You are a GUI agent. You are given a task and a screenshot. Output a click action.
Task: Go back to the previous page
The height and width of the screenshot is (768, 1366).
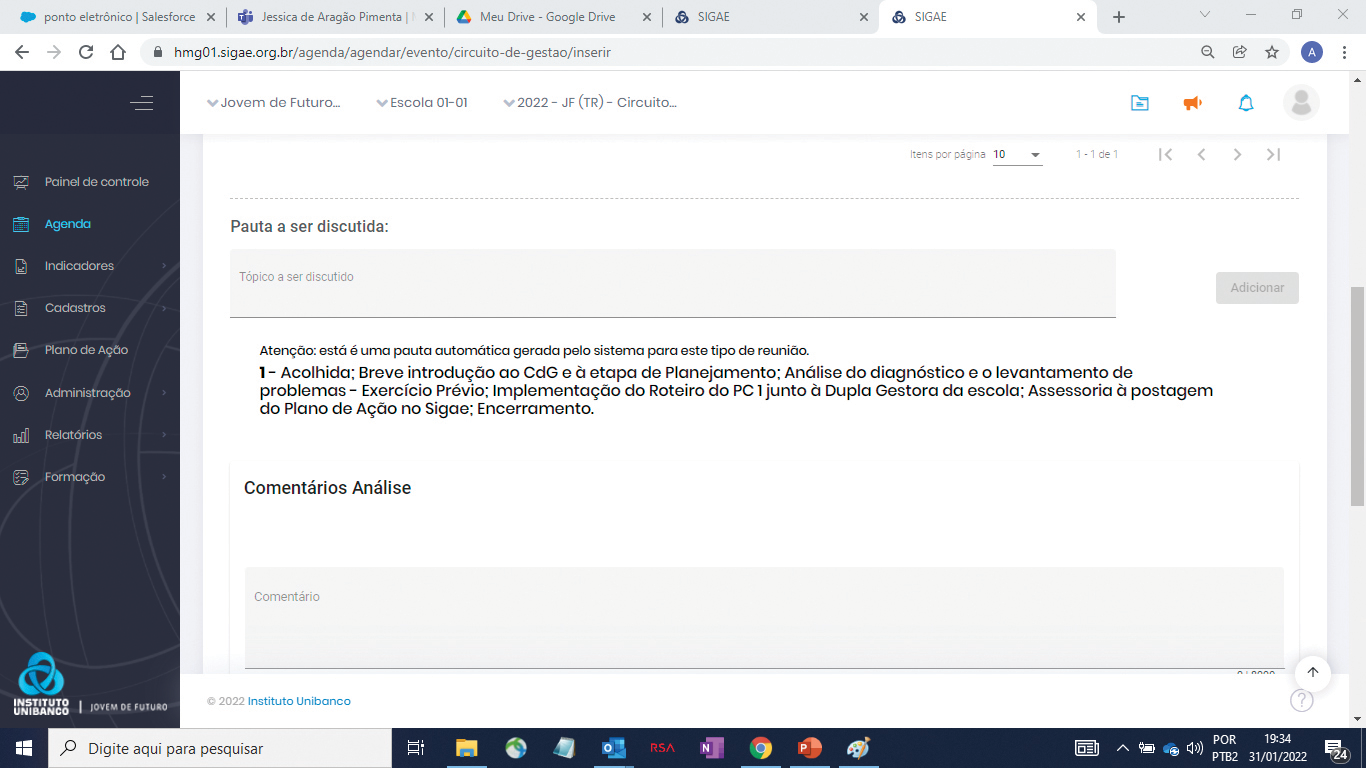coord(22,52)
